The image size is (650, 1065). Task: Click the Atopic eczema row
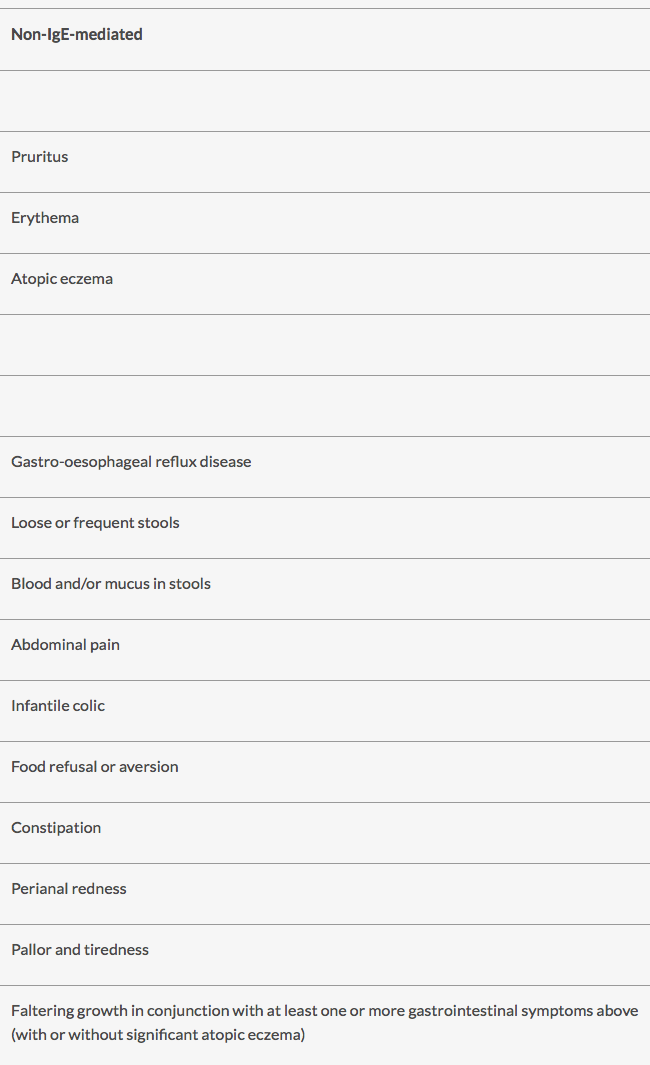(x=325, y=284)
